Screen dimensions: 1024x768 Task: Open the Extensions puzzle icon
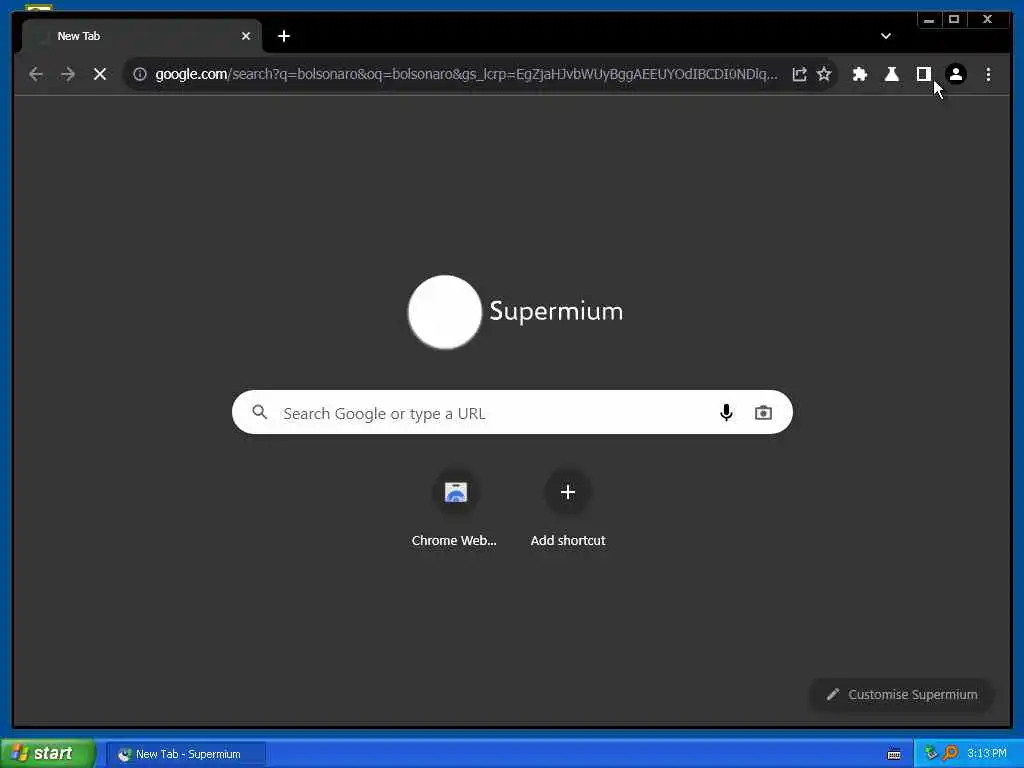(x=860, y=74)
